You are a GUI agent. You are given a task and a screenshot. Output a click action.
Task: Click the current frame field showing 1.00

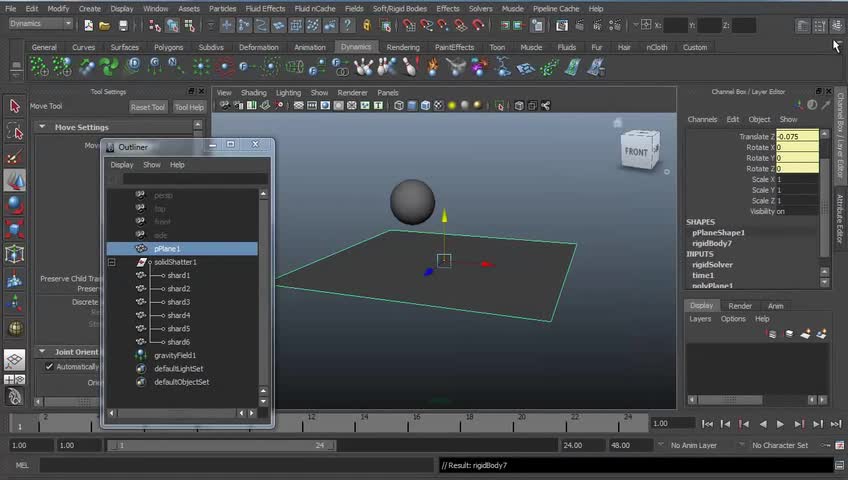(x=671, y=423)
